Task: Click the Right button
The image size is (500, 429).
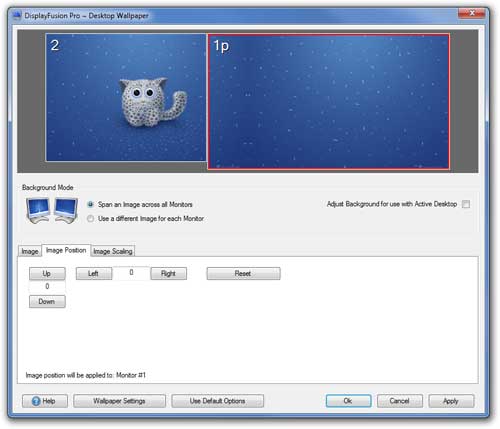Action: [168, 274]
